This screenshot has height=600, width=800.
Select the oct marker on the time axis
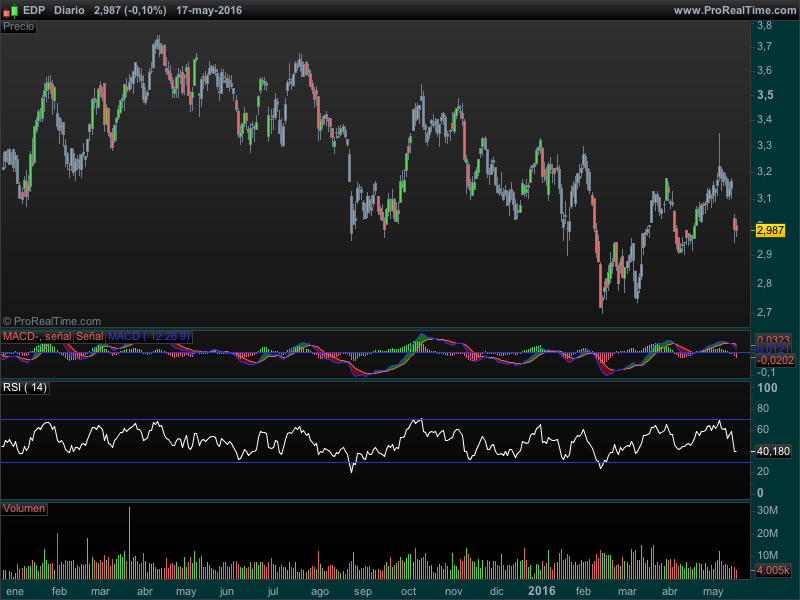point(408,591)
